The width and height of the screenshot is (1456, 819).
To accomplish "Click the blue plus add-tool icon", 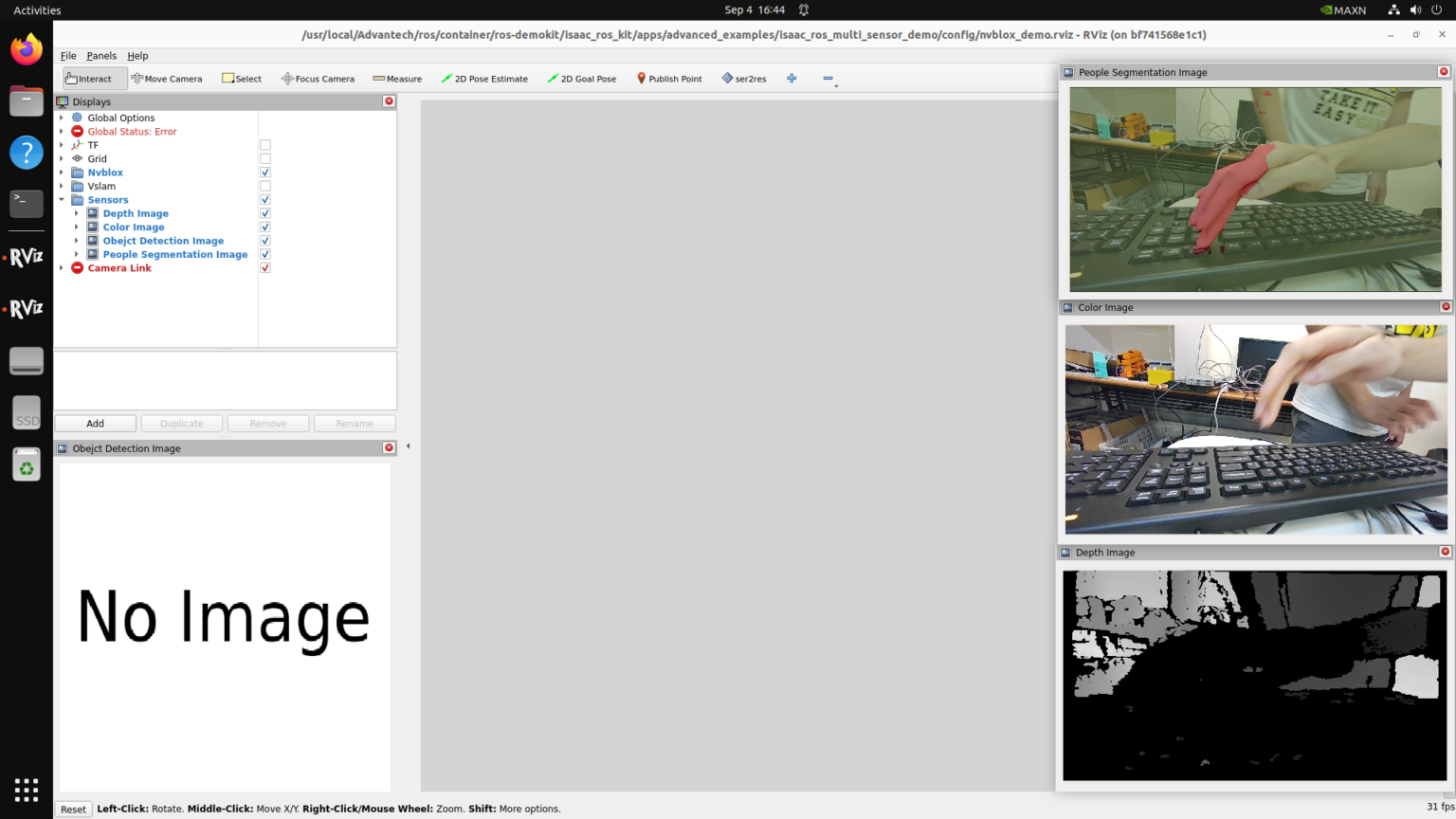I will tap(792, 79).
